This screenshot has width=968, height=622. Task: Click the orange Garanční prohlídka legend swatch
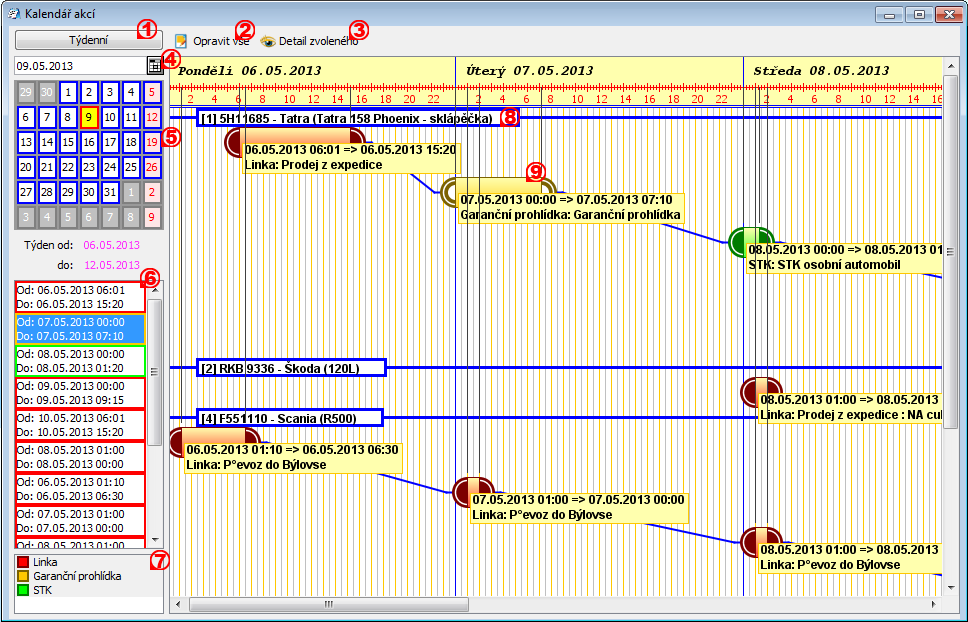[23, 577]
